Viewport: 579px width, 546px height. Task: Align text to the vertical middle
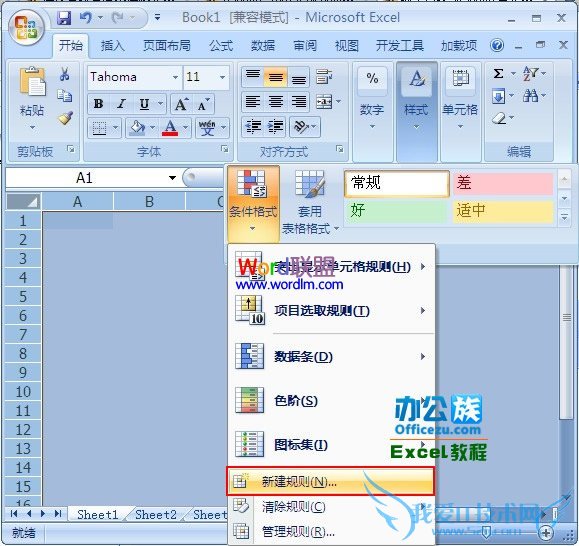tap(276, 76)
